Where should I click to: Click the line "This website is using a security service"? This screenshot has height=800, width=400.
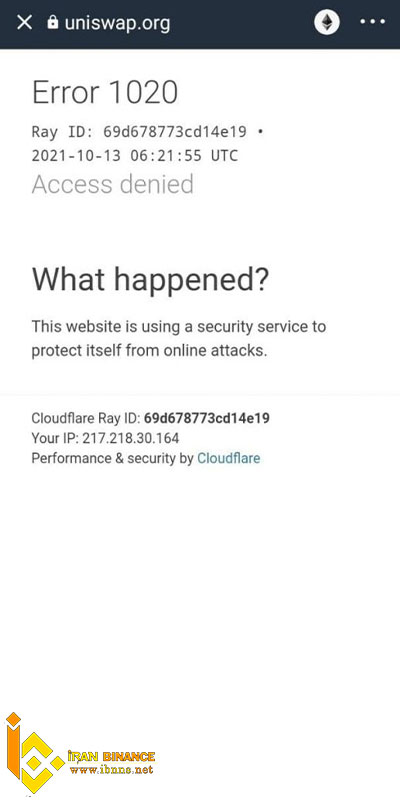pyautogui.click(x=179, y=327)
